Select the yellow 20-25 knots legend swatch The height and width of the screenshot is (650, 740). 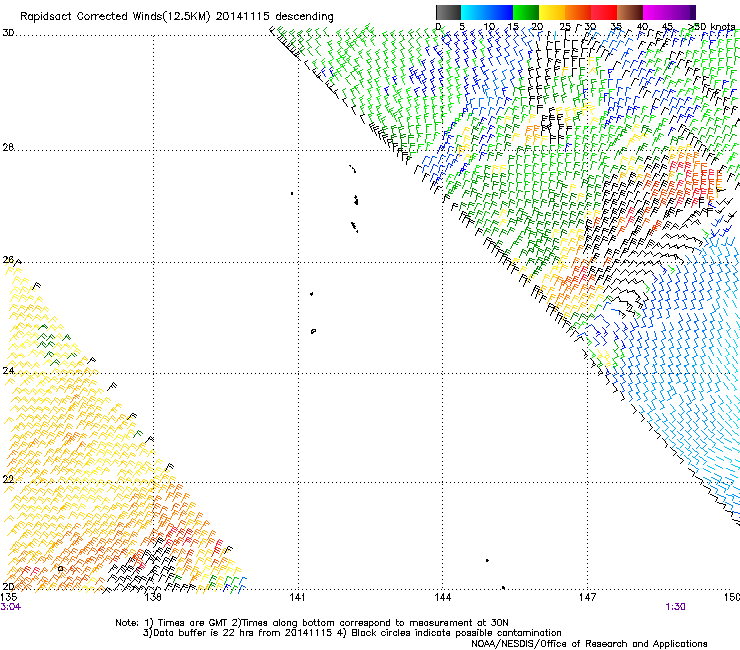[x=552, y=12]
